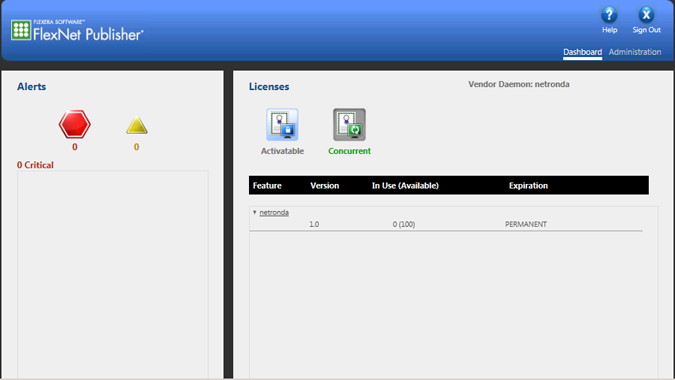Click the Expiration column header
Viewport: 675px width, 380px height.
click(528, 185)
